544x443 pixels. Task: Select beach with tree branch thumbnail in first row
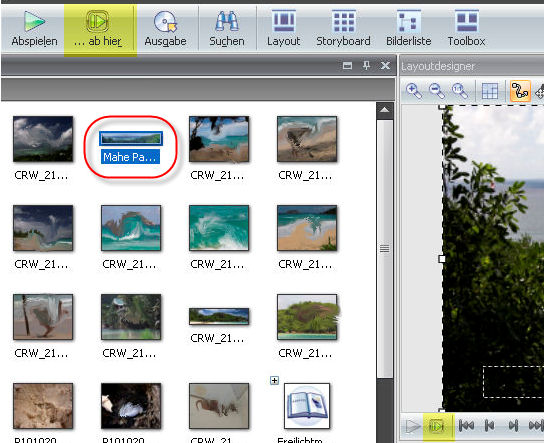coord(219,139)
